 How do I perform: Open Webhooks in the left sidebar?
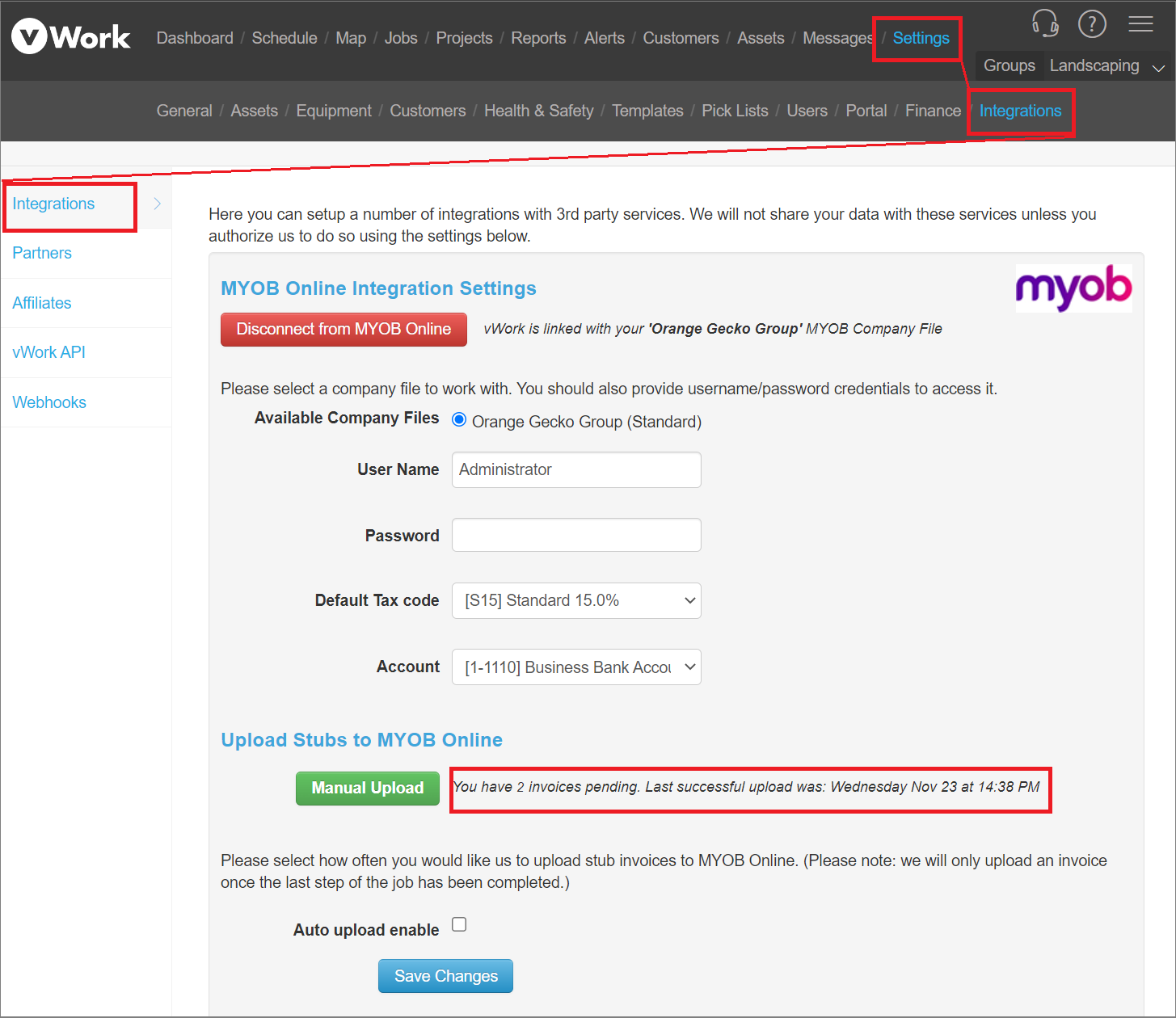[49, 402]
